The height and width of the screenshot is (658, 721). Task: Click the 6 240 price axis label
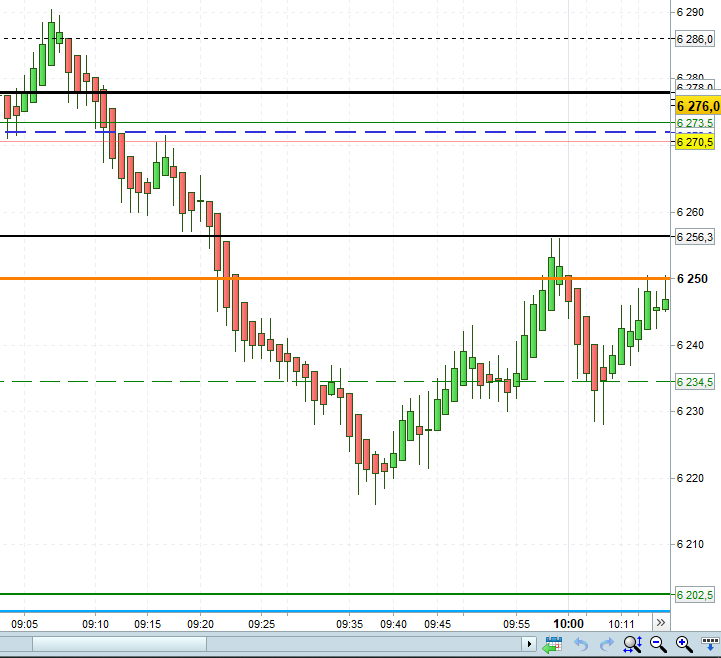click(x=690, y=345)
